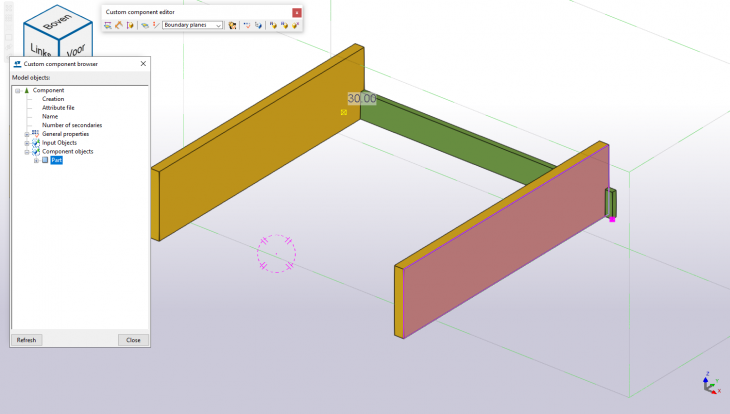Select Component objects in the tree
Image resolution: width=730 pixels, height=414 pixels.
[68, 151]
